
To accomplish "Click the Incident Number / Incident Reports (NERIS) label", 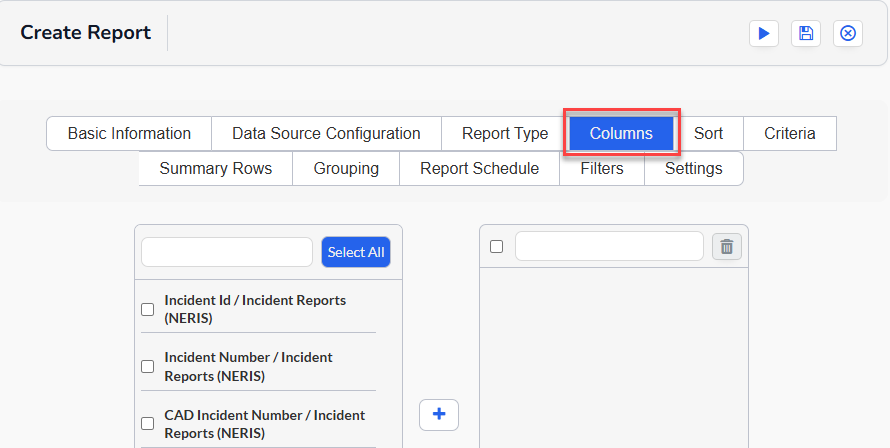I will [x=249, y=367].
